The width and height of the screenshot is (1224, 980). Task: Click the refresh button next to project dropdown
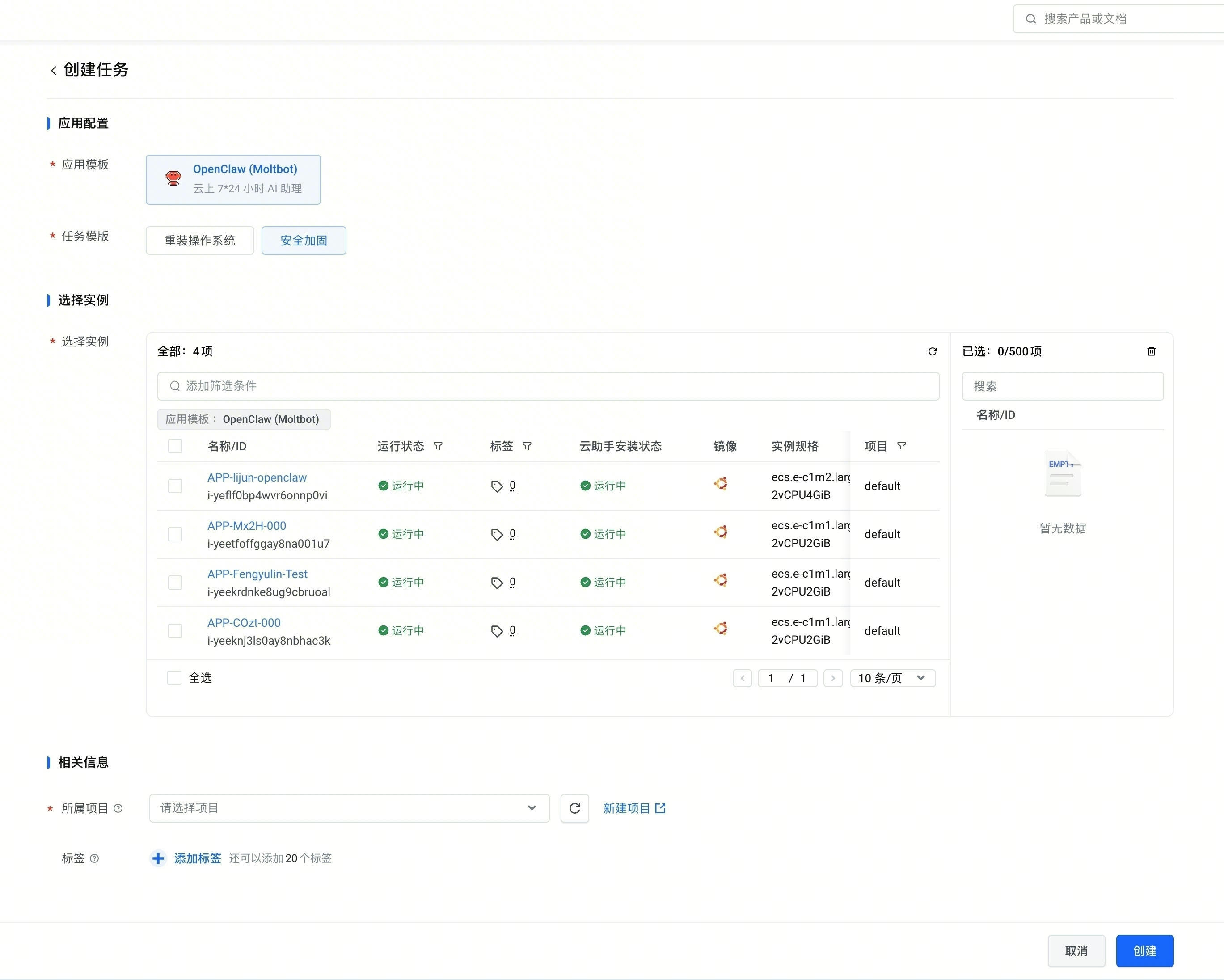click(x=574, y=808)
